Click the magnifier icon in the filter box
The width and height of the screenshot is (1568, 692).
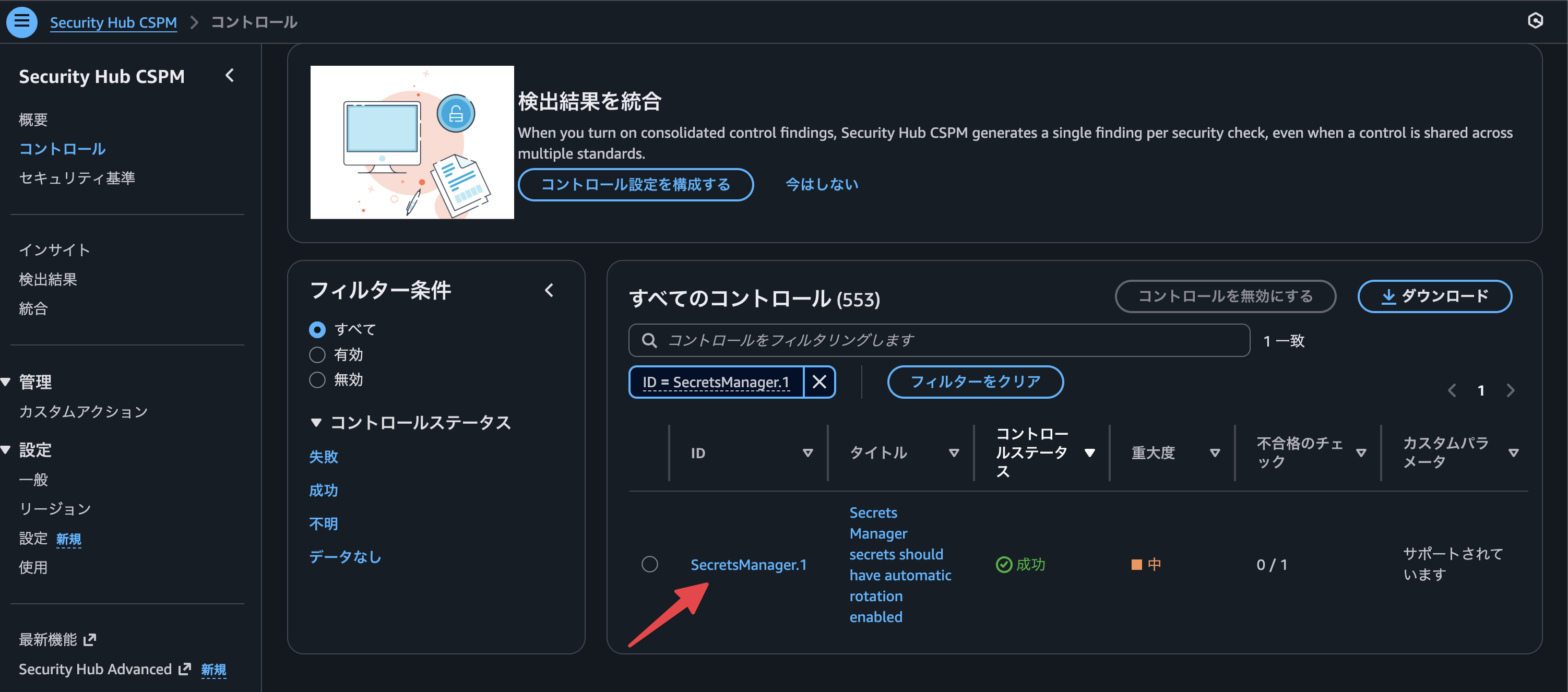pos(649,340)
